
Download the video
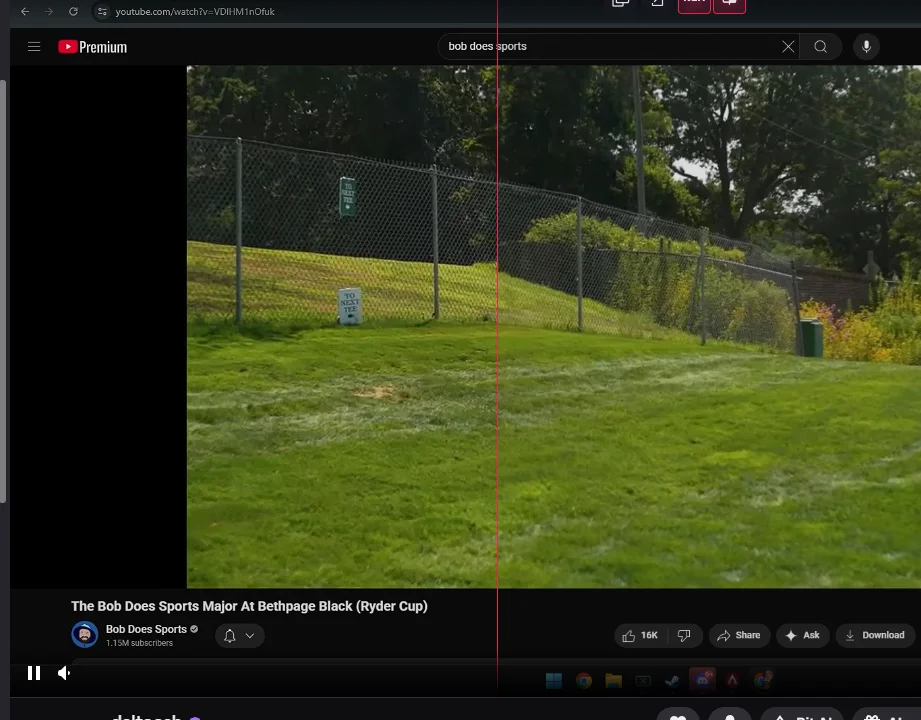(875, 635)
